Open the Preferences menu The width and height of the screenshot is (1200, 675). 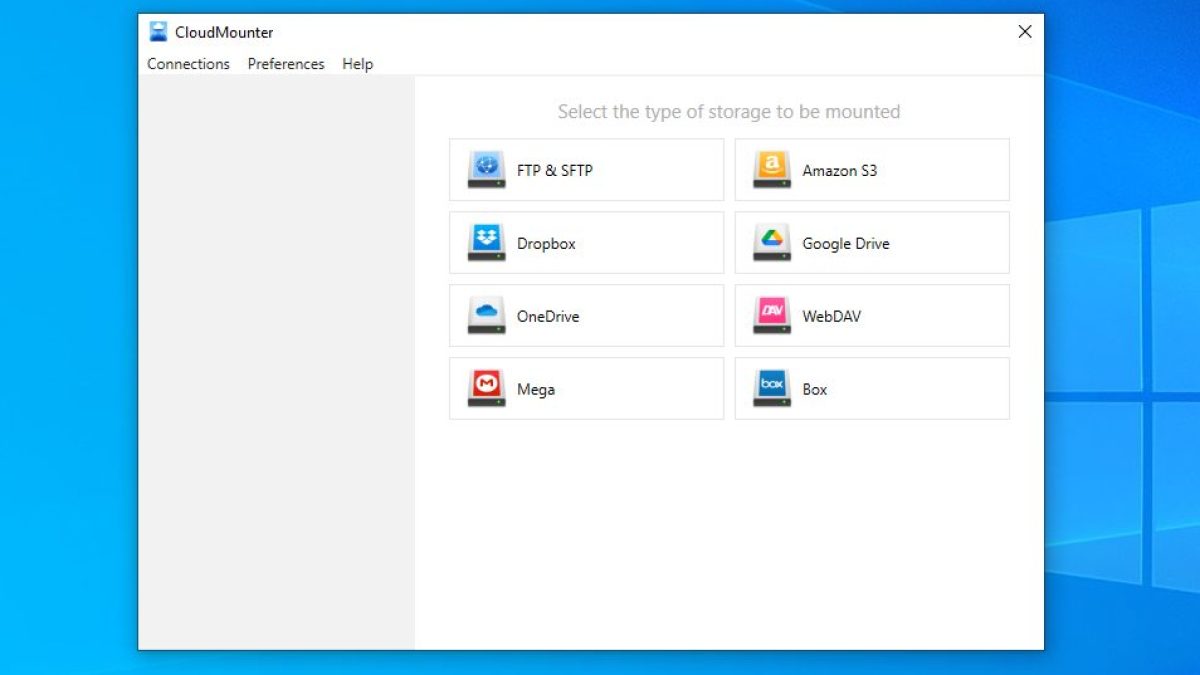pyautogui.click(x=286, y=64)
